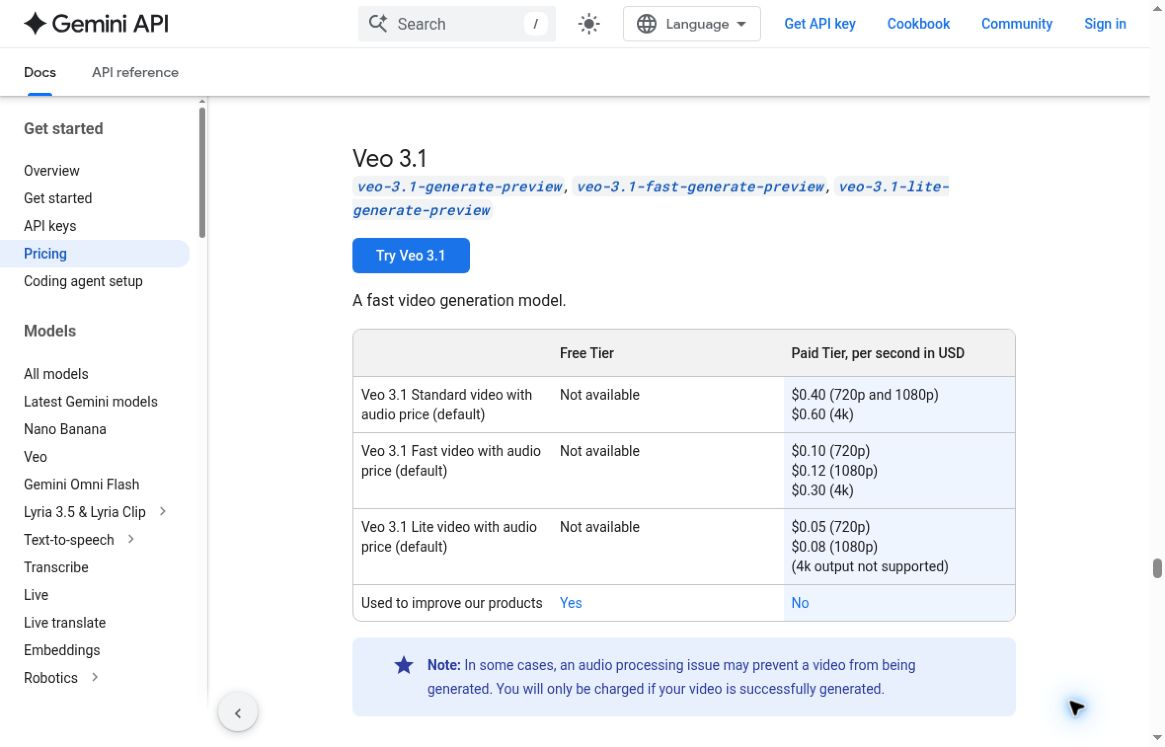Screen dimensions: 1165x747
Task: Open Embeddings in sidebar
Action: pyautogui.click(x=62, y=650)
